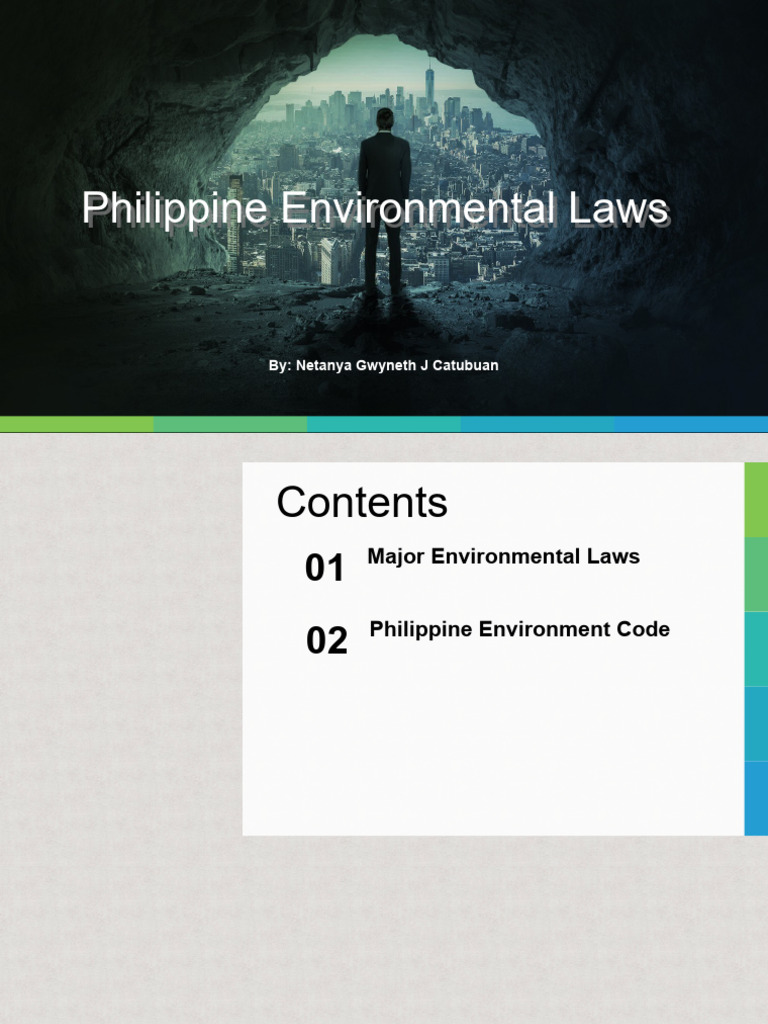Image resolution: width=768 pixels, height=1024 pixels.
Task: Click the title 'Philippine Environmental Laws'
Action: click(x=376, y=209)
